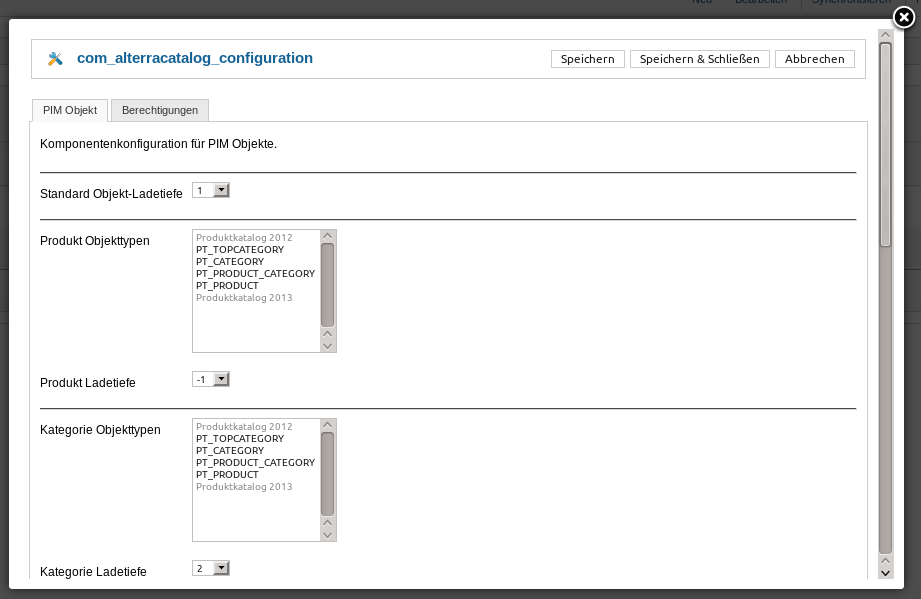Click the dialog scrollbar down arrow

coord(885,572)
